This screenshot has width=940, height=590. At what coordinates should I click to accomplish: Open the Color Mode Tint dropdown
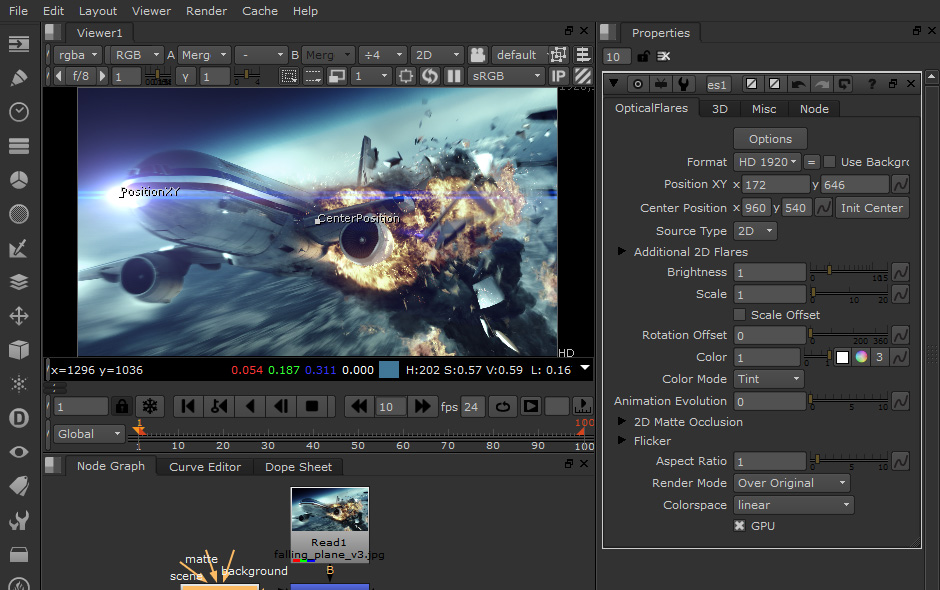[x=769, y=379]
